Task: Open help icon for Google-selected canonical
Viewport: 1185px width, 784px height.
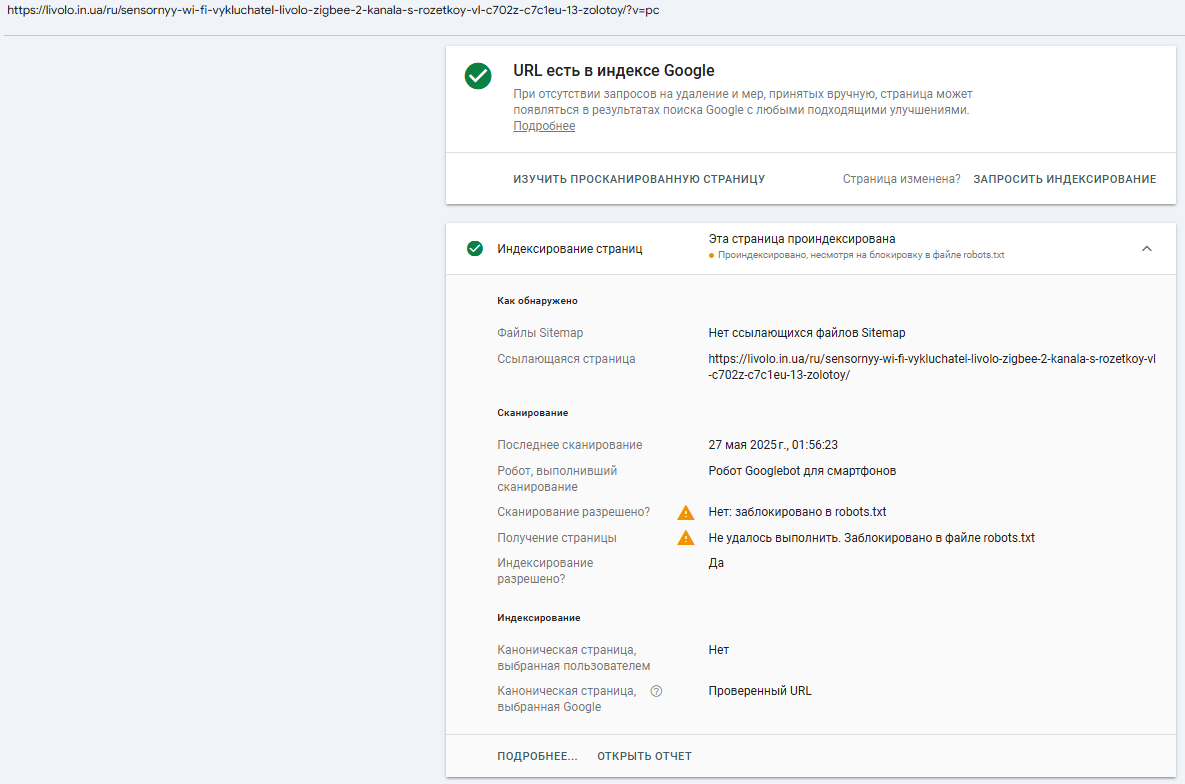Action: [656, 691]
